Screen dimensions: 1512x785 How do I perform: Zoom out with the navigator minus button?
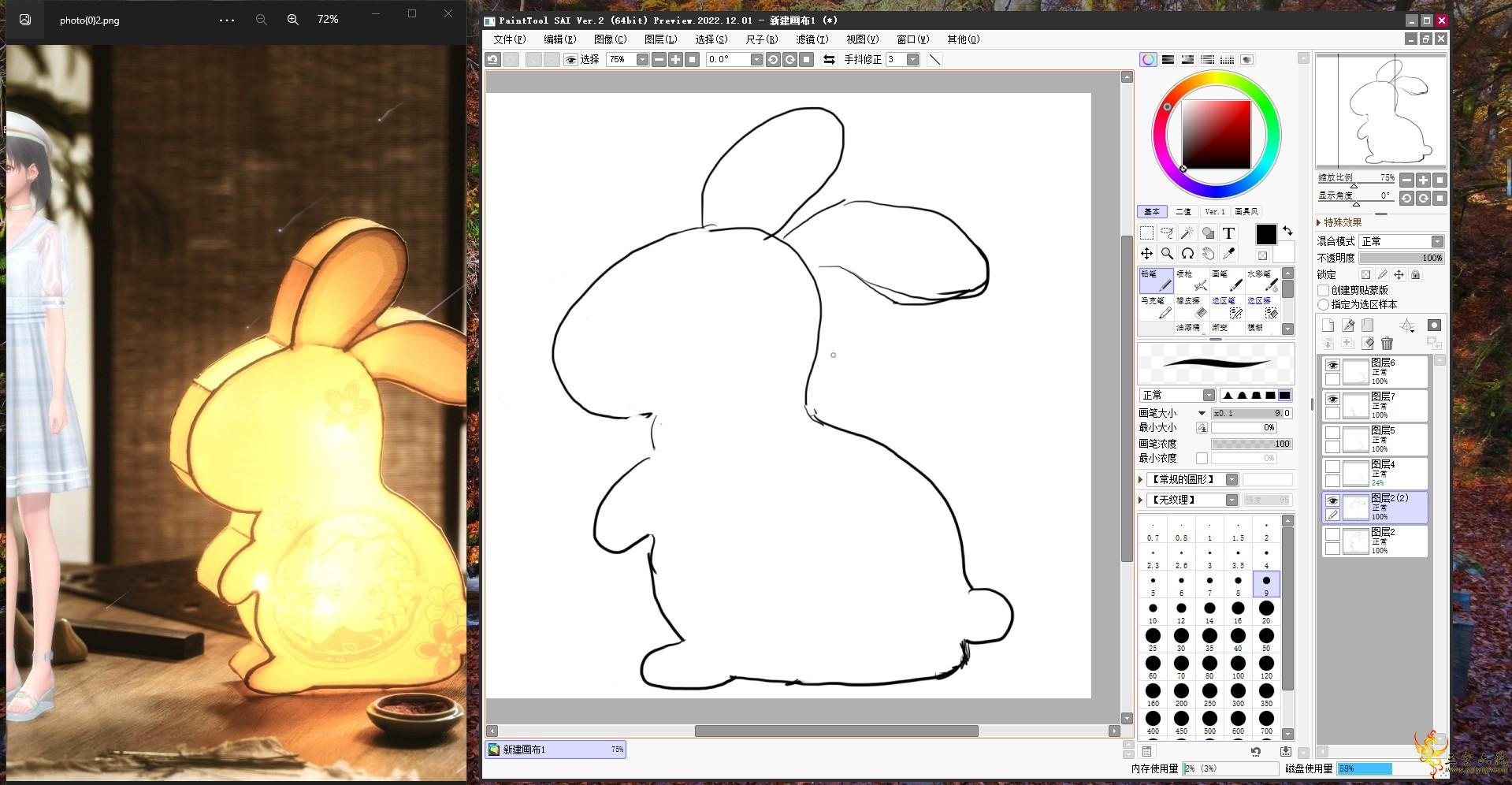[x=1406, y=180]
